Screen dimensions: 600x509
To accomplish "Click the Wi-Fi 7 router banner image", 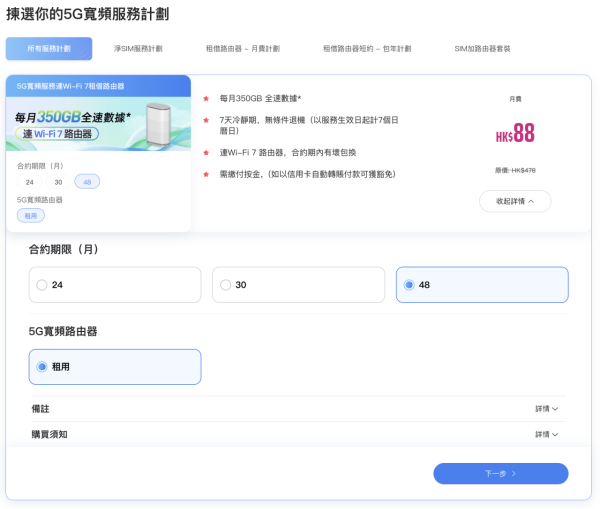I will [x=98, y=124].
